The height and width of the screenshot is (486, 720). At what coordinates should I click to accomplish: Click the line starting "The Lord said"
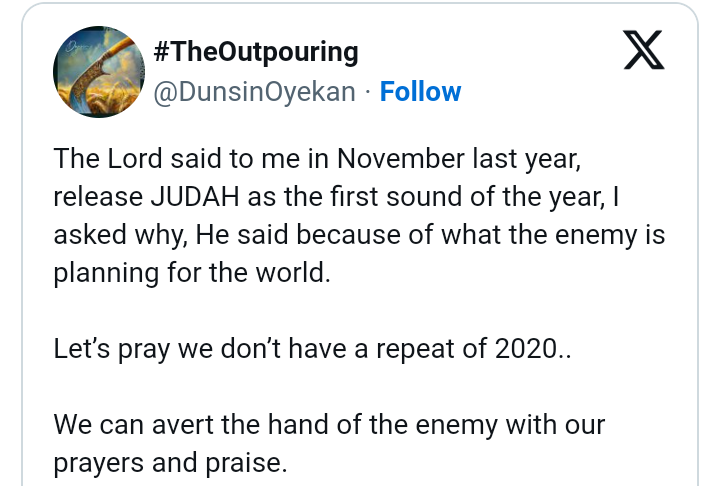click(x=302, y=159)
